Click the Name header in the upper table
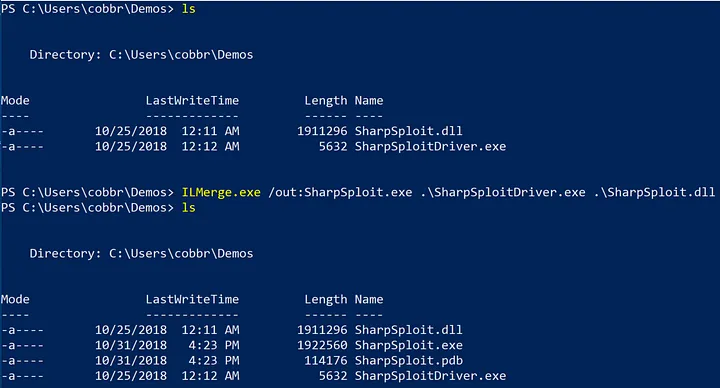 pyautogui.click(x=369, y=101)
